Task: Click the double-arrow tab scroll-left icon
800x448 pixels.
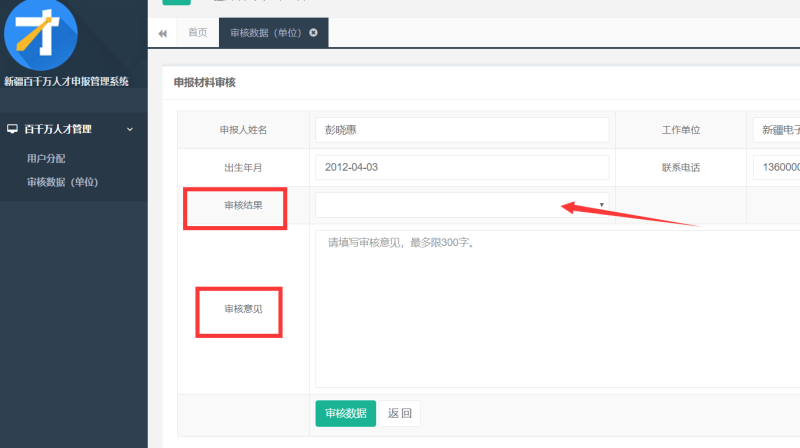Action: [x=163, y=33]
